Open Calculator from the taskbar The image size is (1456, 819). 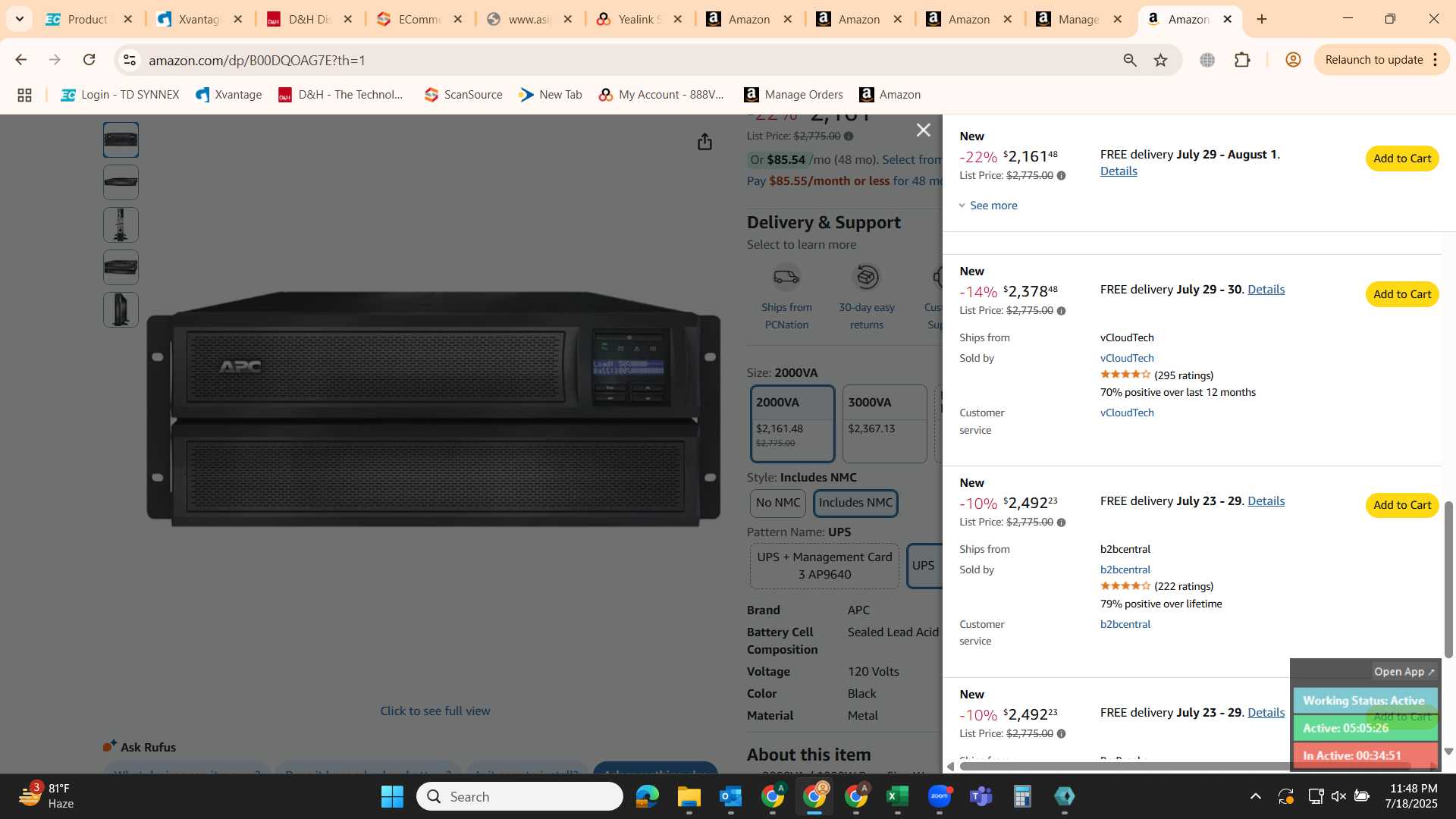[x=1022, y=796]
